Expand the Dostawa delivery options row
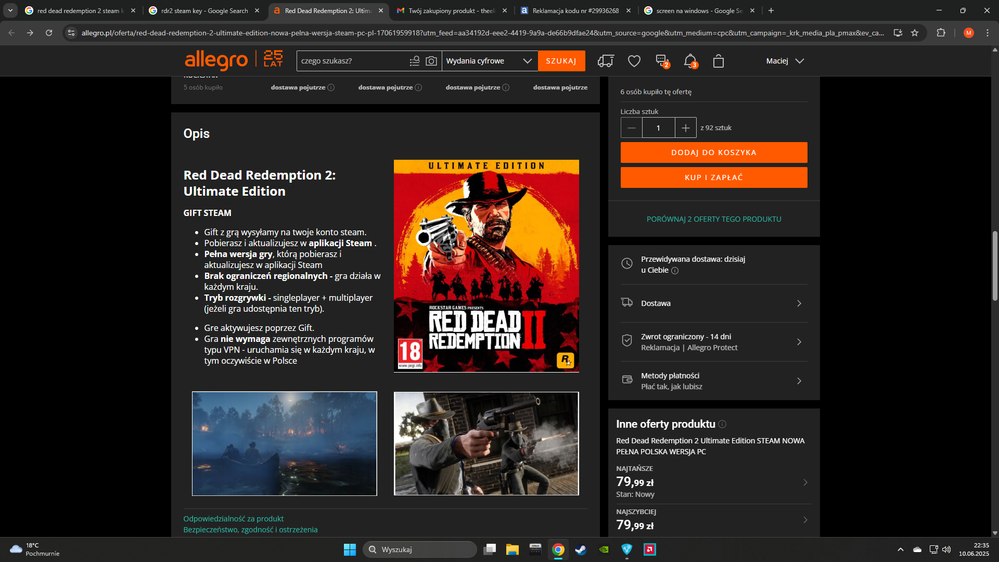The width and height of the screenshot is (999, 562). click(713, 303)
